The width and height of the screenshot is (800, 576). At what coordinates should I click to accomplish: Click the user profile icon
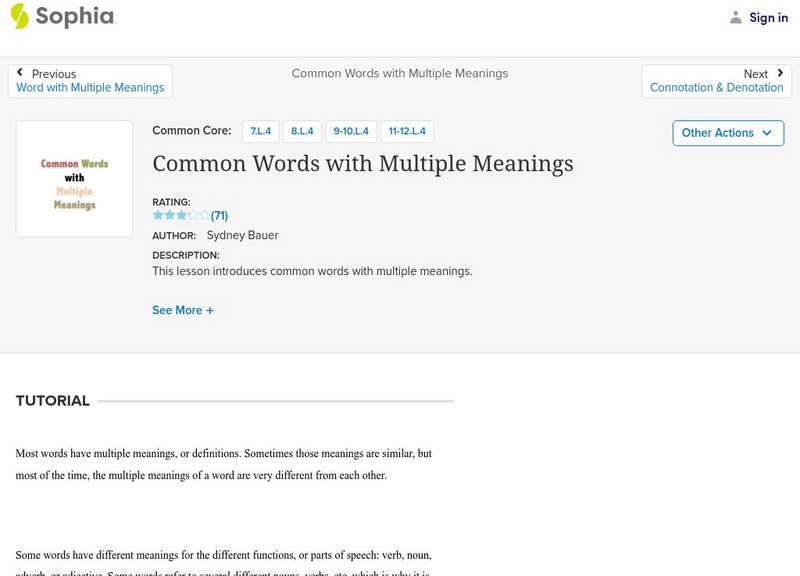coord(736,18)
